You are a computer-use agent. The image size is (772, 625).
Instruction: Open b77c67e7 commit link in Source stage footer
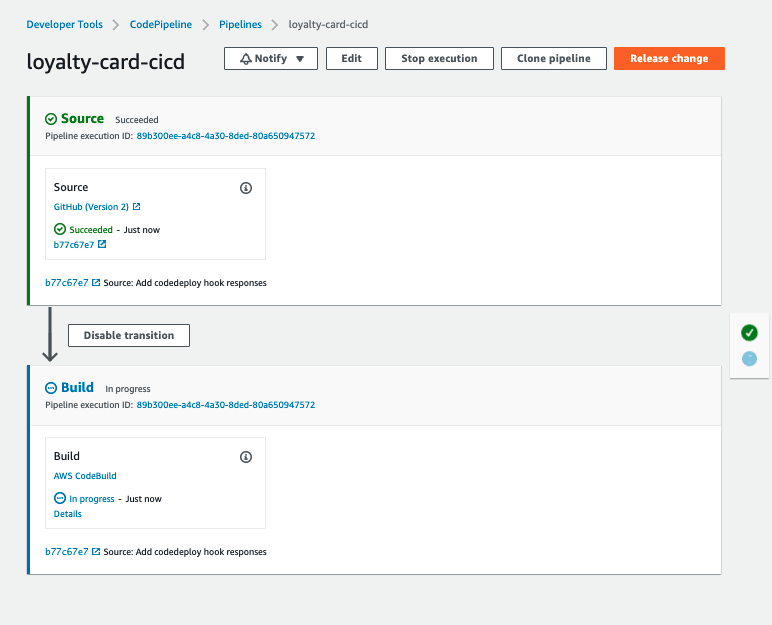click(x=66, y=283)
